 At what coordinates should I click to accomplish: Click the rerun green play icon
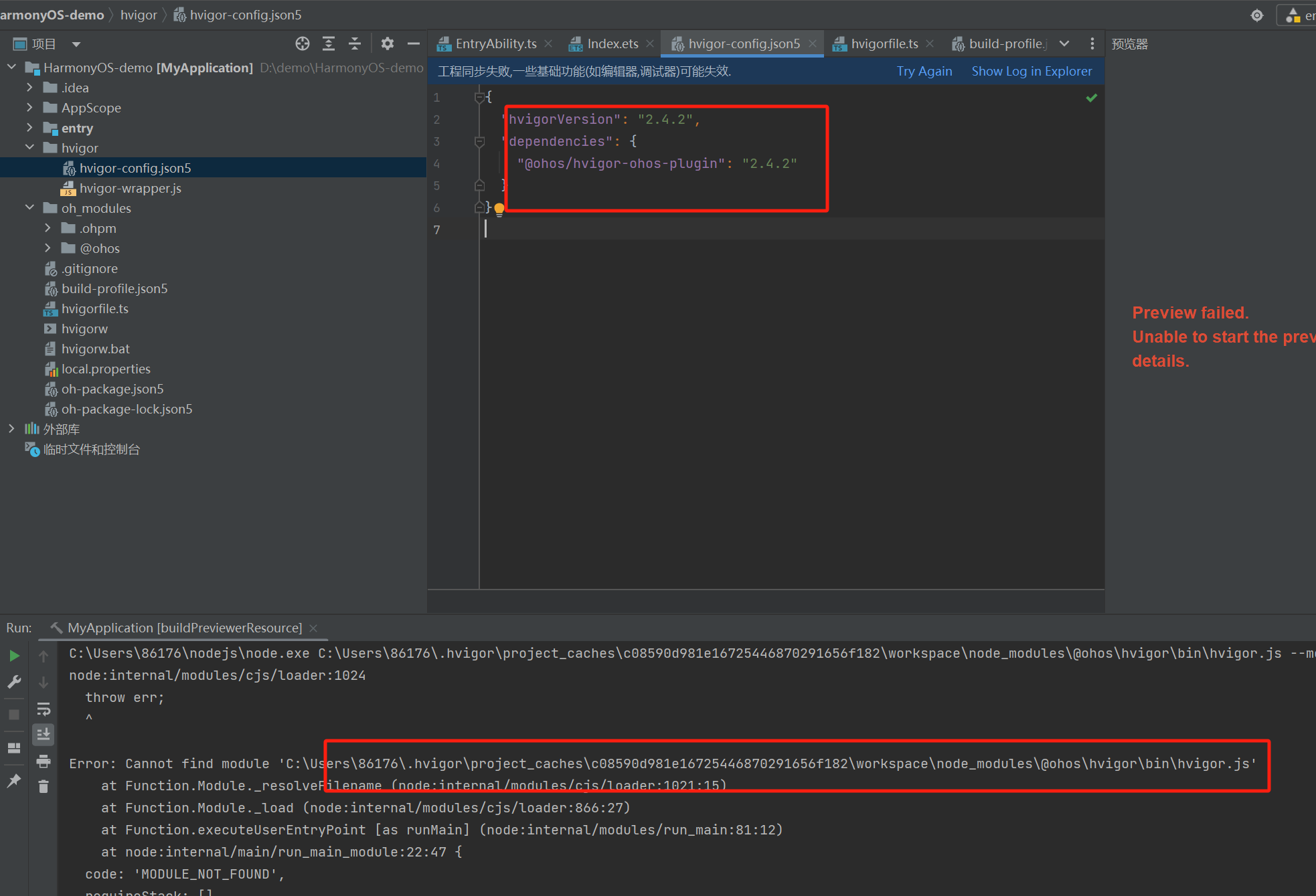pos(14,656)
